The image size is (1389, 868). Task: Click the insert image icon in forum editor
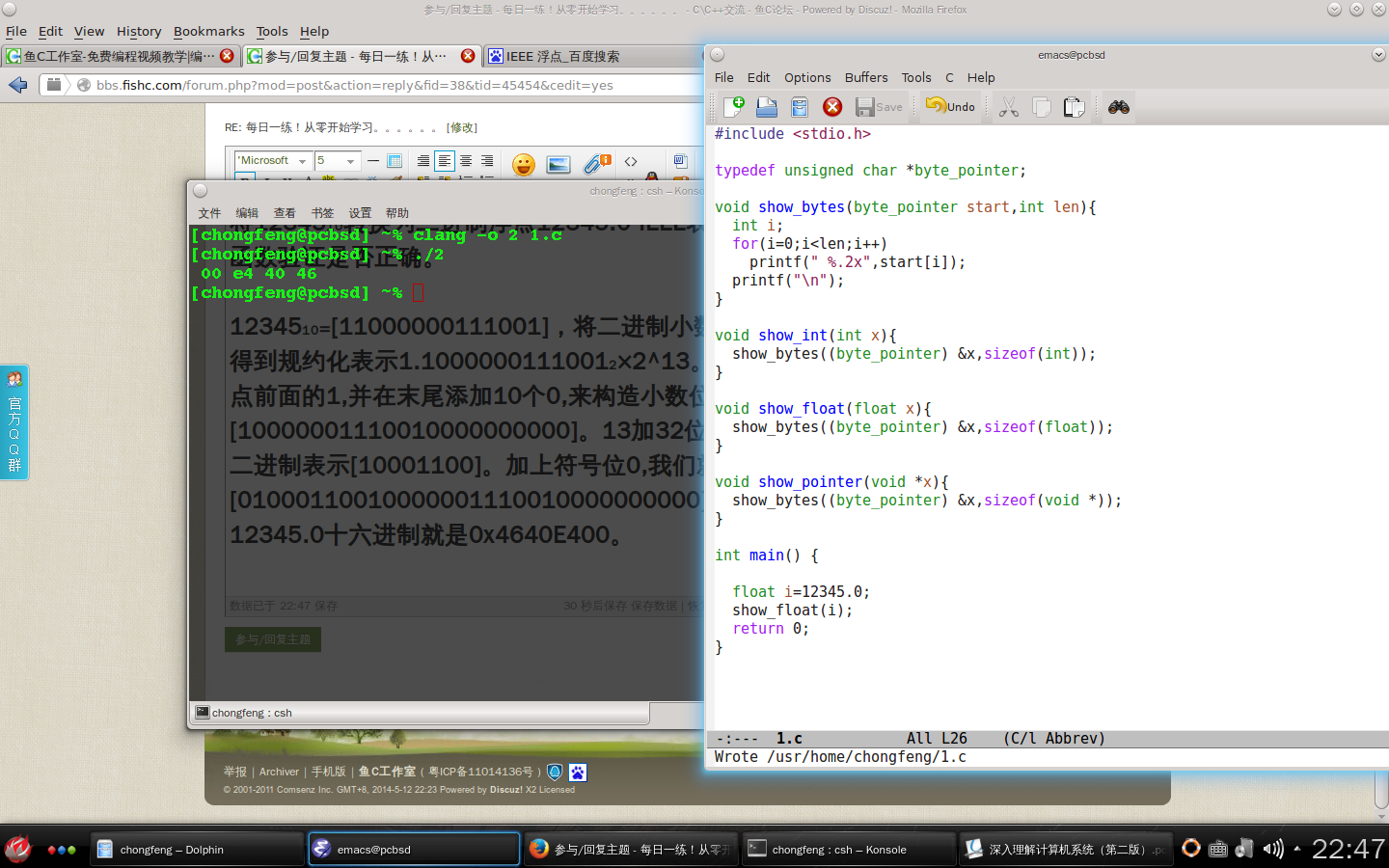558,165
